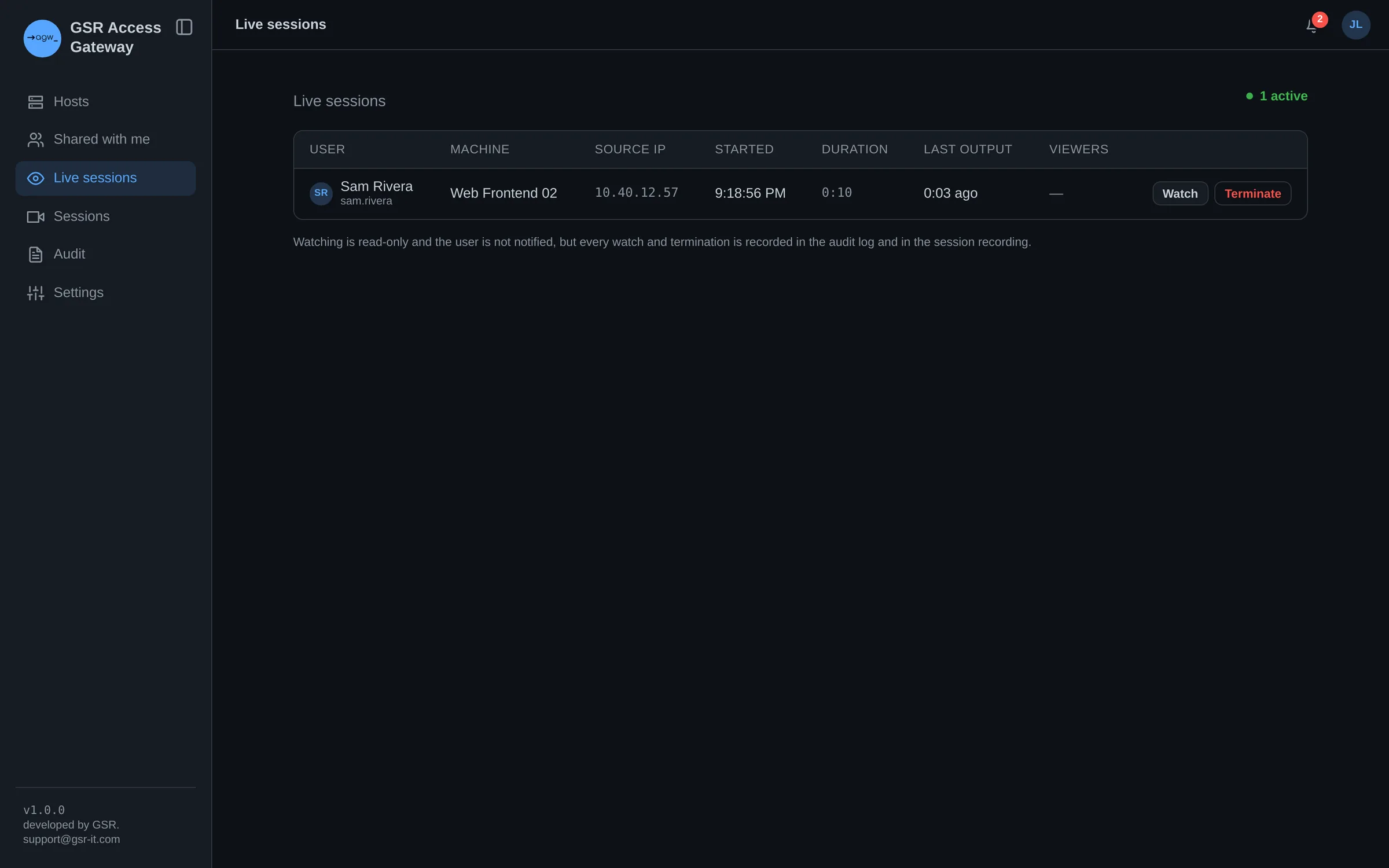This screenshot has height=868, width=1389.
Task: Click the SR avatar for Sam Rivera
Action: [x=321, y=193]
